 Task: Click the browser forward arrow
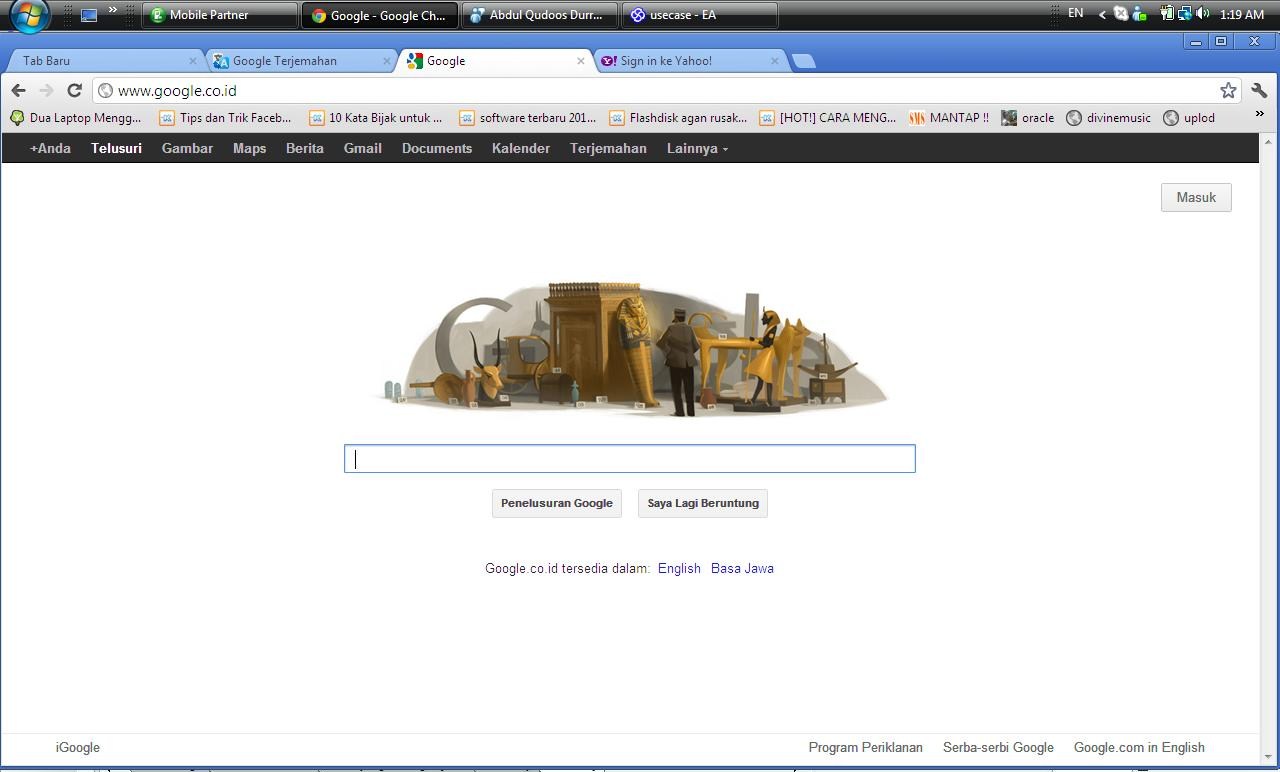tap(46, 90)
